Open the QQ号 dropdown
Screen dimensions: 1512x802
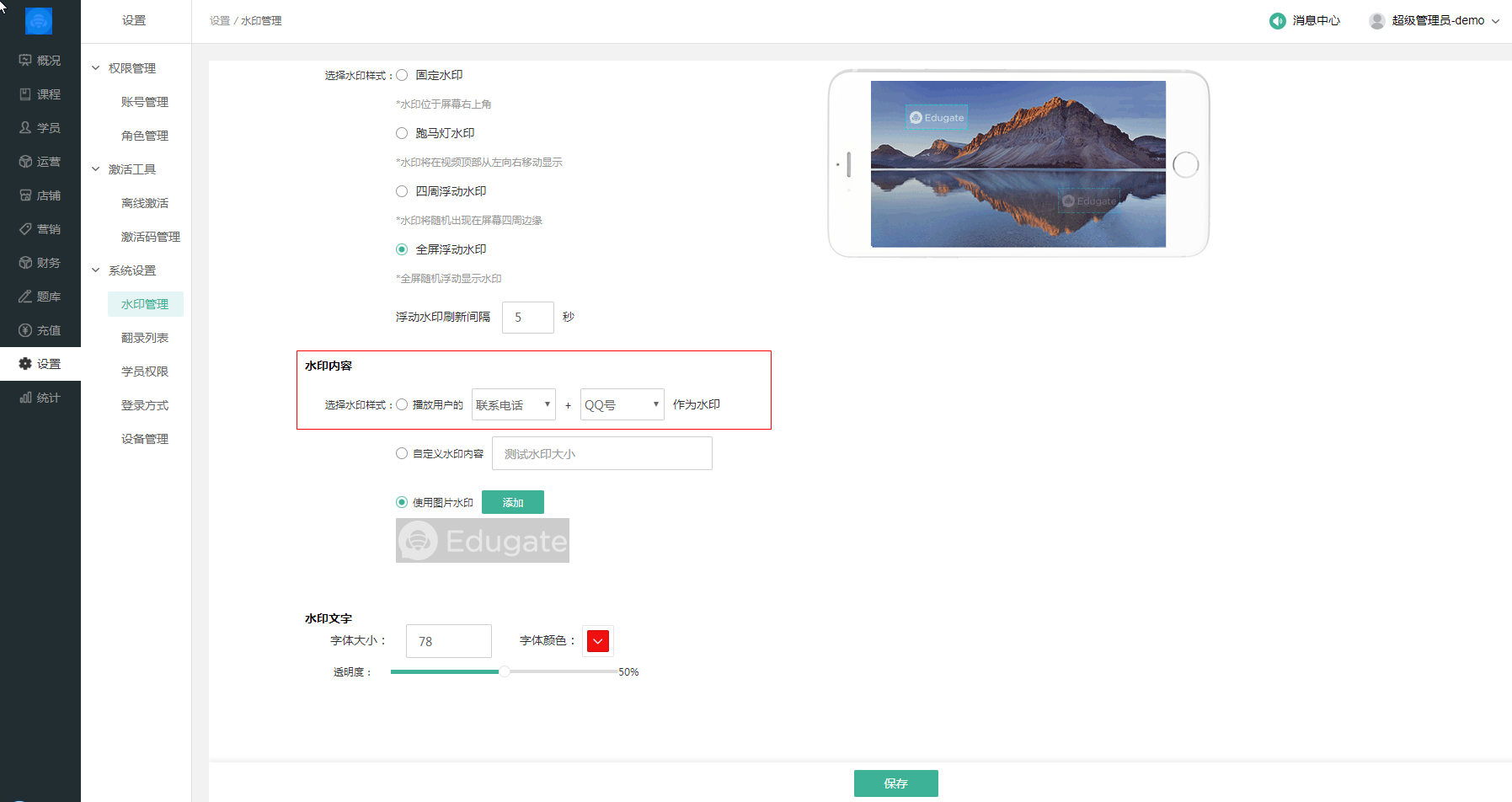pyautogui.click(x=622, y=405)
